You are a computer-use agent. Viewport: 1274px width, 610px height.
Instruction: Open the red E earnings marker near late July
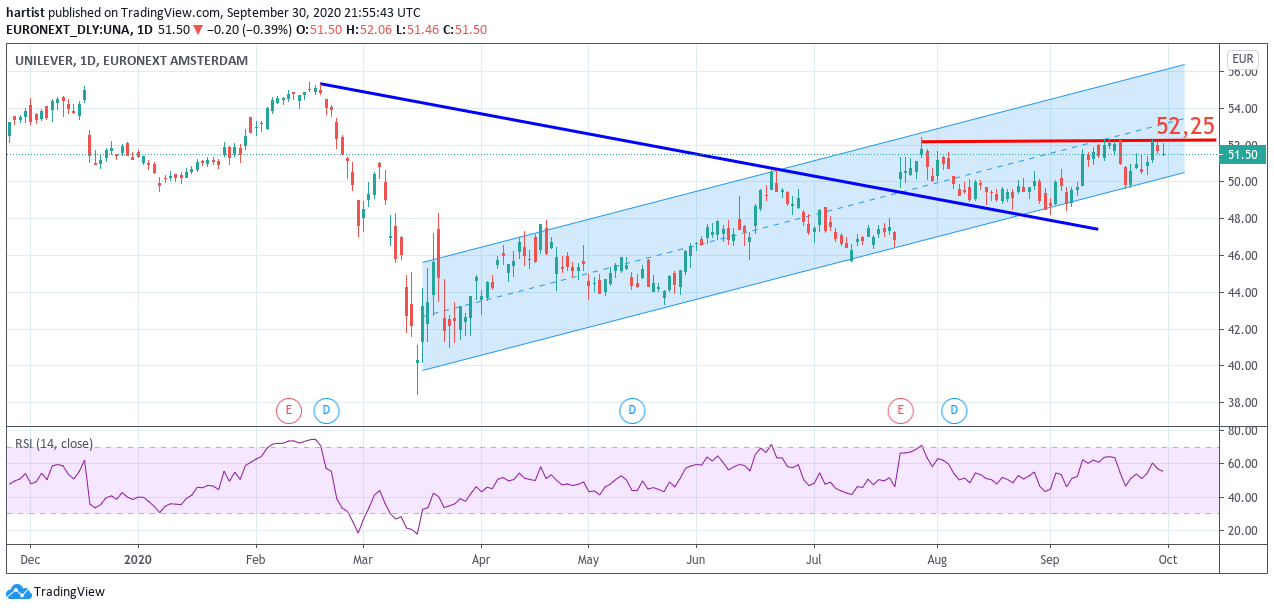[x=901, y=409]
